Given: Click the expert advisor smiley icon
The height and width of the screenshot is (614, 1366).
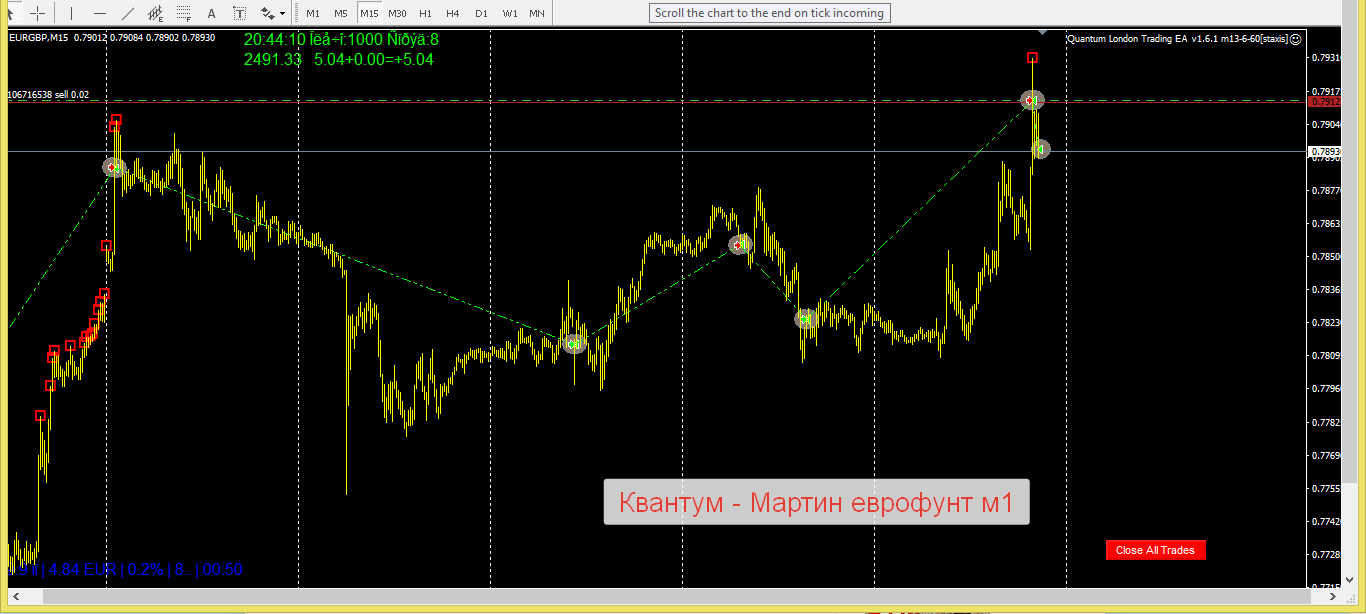Looking at the screenshot, I should [1296, 38].
